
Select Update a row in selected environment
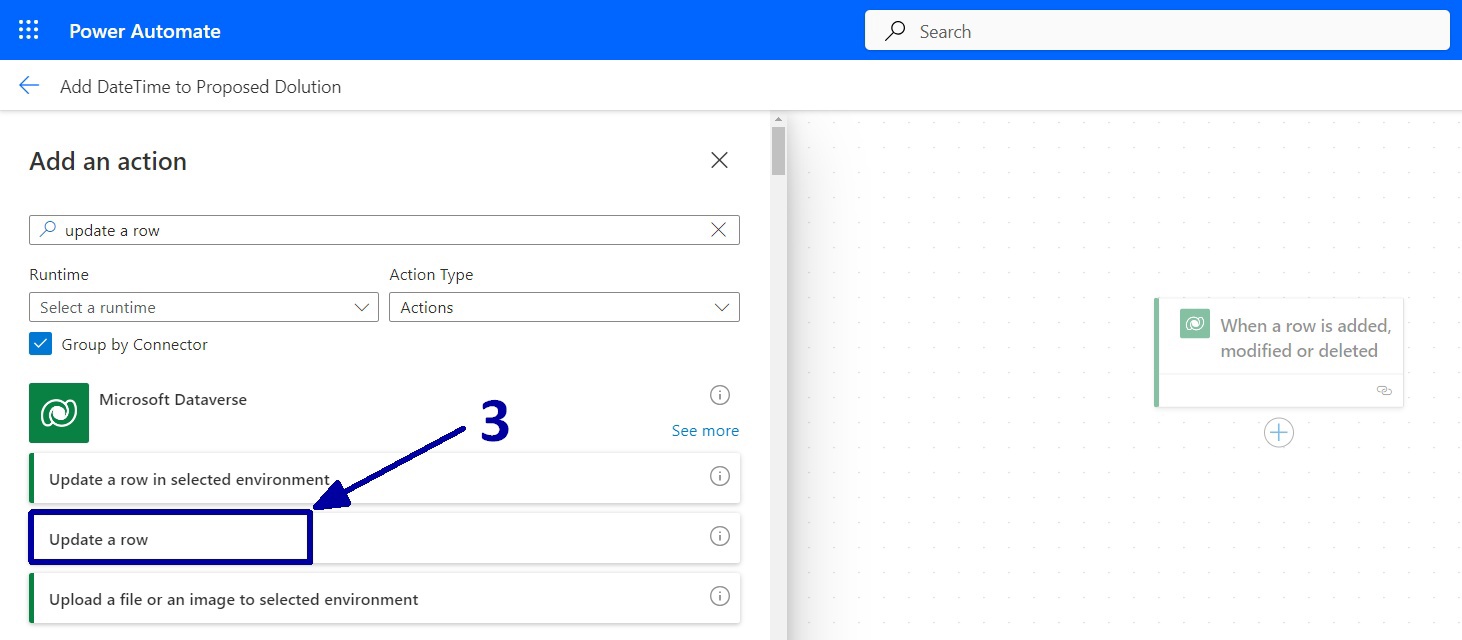coord(385,478)
